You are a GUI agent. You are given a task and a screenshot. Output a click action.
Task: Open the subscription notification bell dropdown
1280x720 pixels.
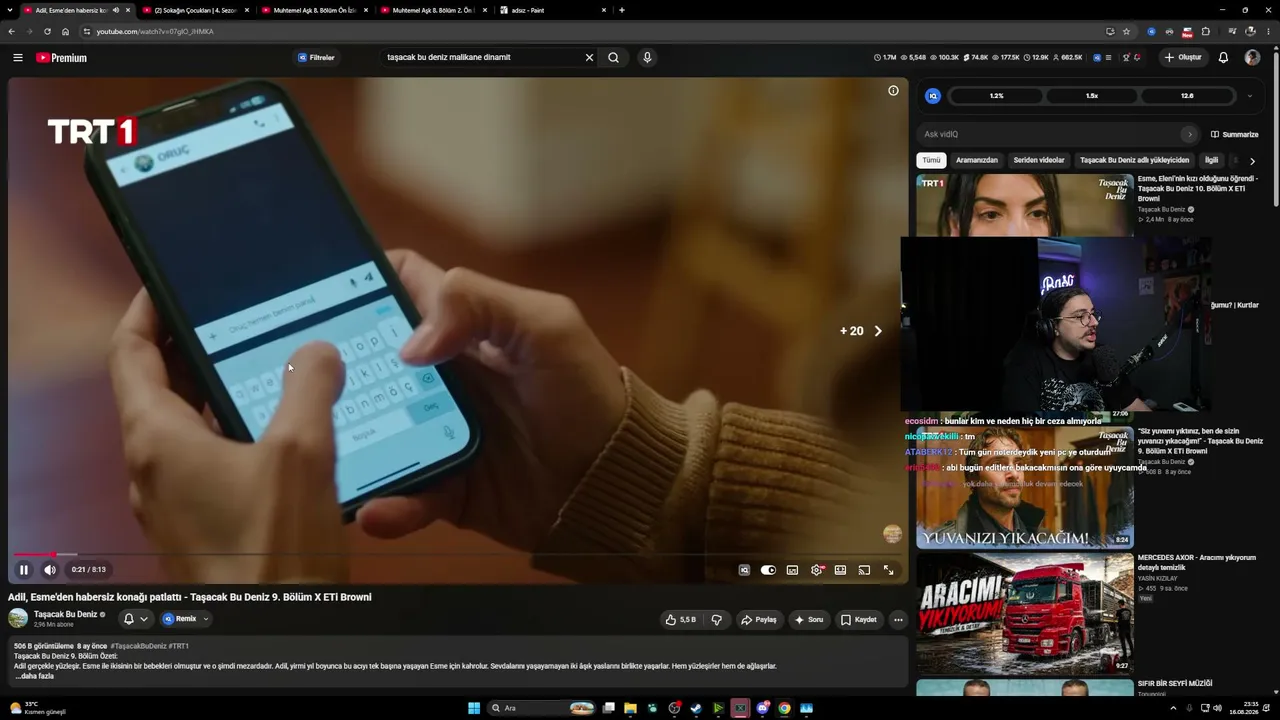[135, 619]
